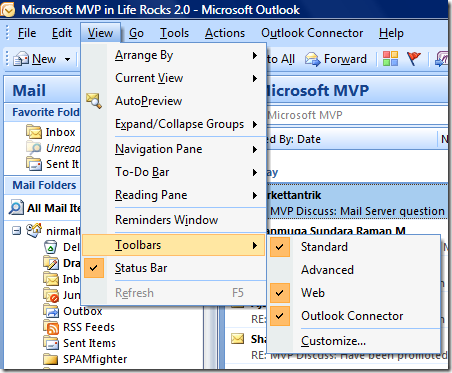This screenshot has width=452, height=373.
Task: Click the Search Microsoft MVP field
Action: pyautogui.click(x=357, y=115)
